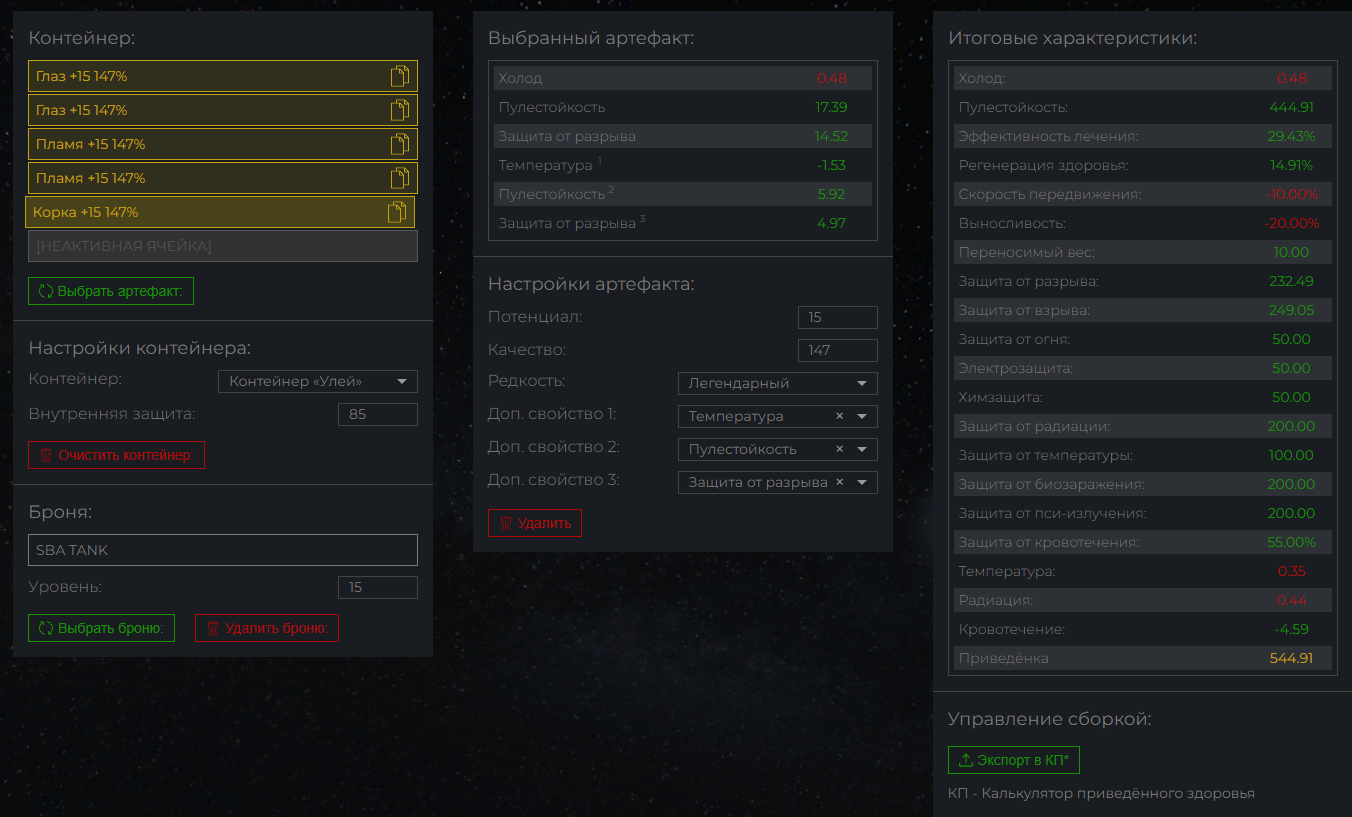Image resolution: width=1352 pixels, height=817 pixels.
Task: Copy the first Глаз +15 artifact
Action: pos(399,76)
